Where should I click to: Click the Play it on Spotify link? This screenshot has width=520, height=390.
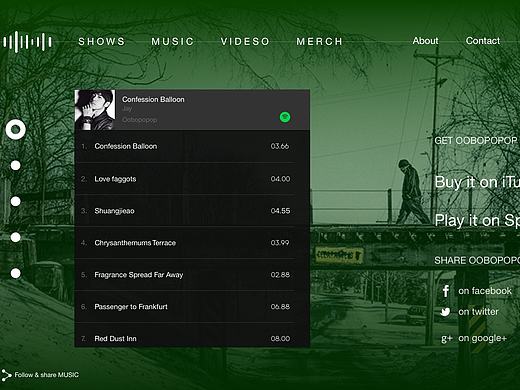pos(477,221)
